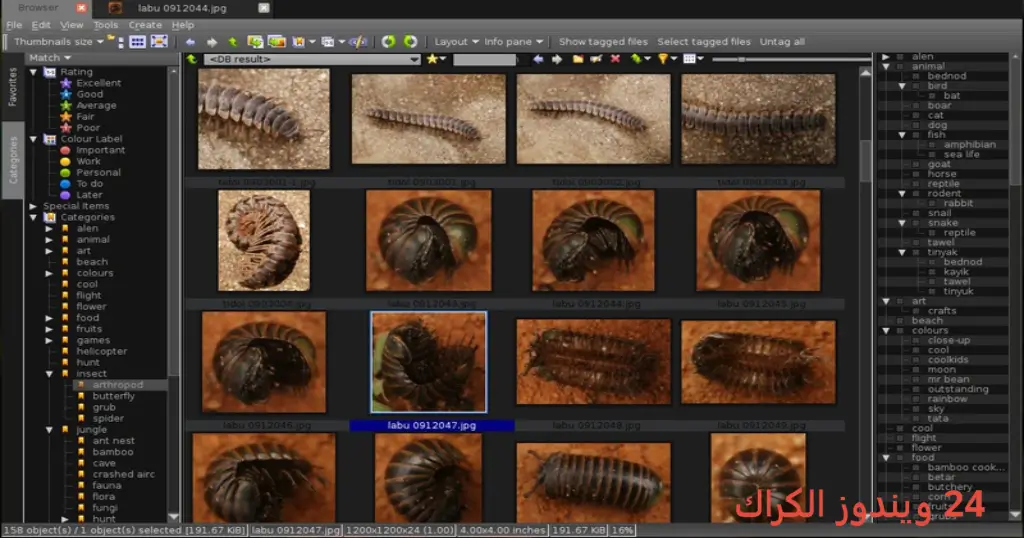The width and height of the screenshot is (1024, 538).
Task: Select the Important colour label
Action: 100,150
